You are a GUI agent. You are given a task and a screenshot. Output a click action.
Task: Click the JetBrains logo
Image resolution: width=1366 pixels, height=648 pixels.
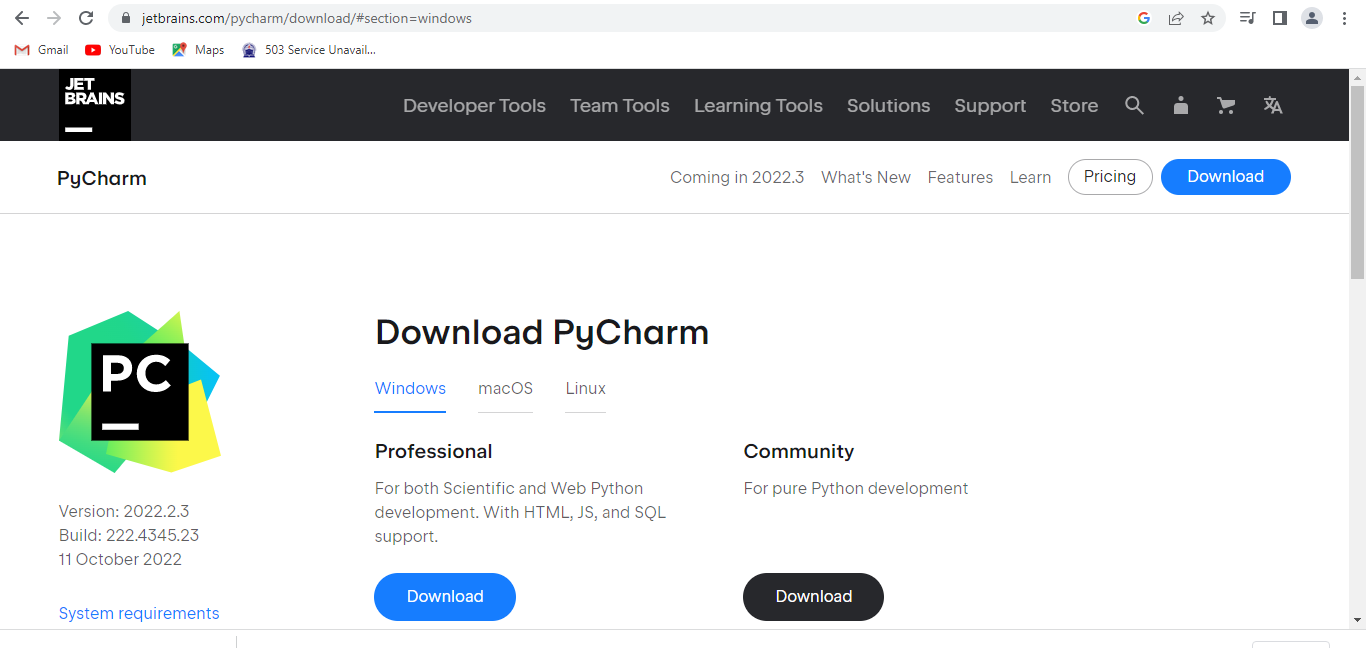[x=94, y=104]
